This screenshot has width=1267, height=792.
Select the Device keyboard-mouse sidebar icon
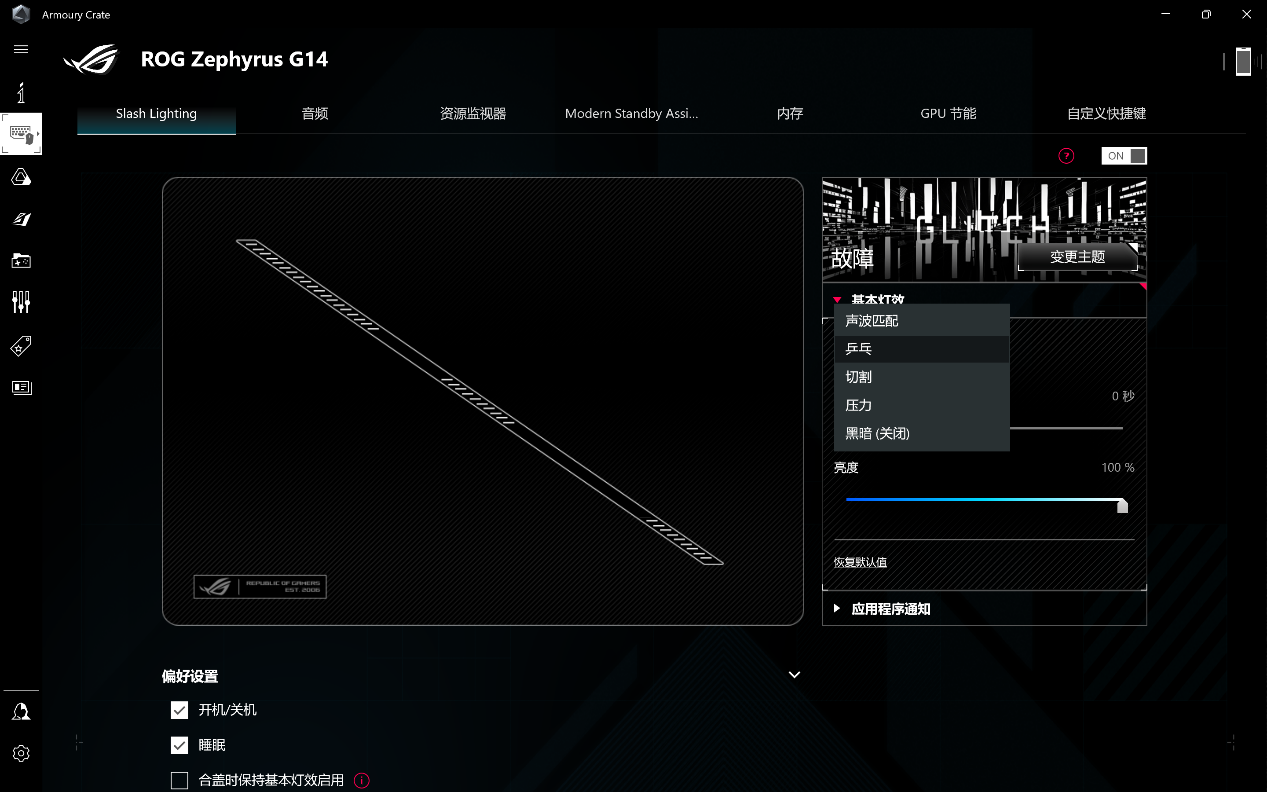point(21,134)
